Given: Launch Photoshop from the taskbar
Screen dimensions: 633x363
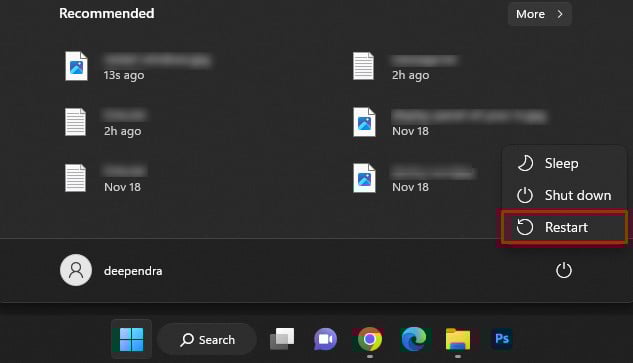Looking at the screenshot, I should coord(502,338).
